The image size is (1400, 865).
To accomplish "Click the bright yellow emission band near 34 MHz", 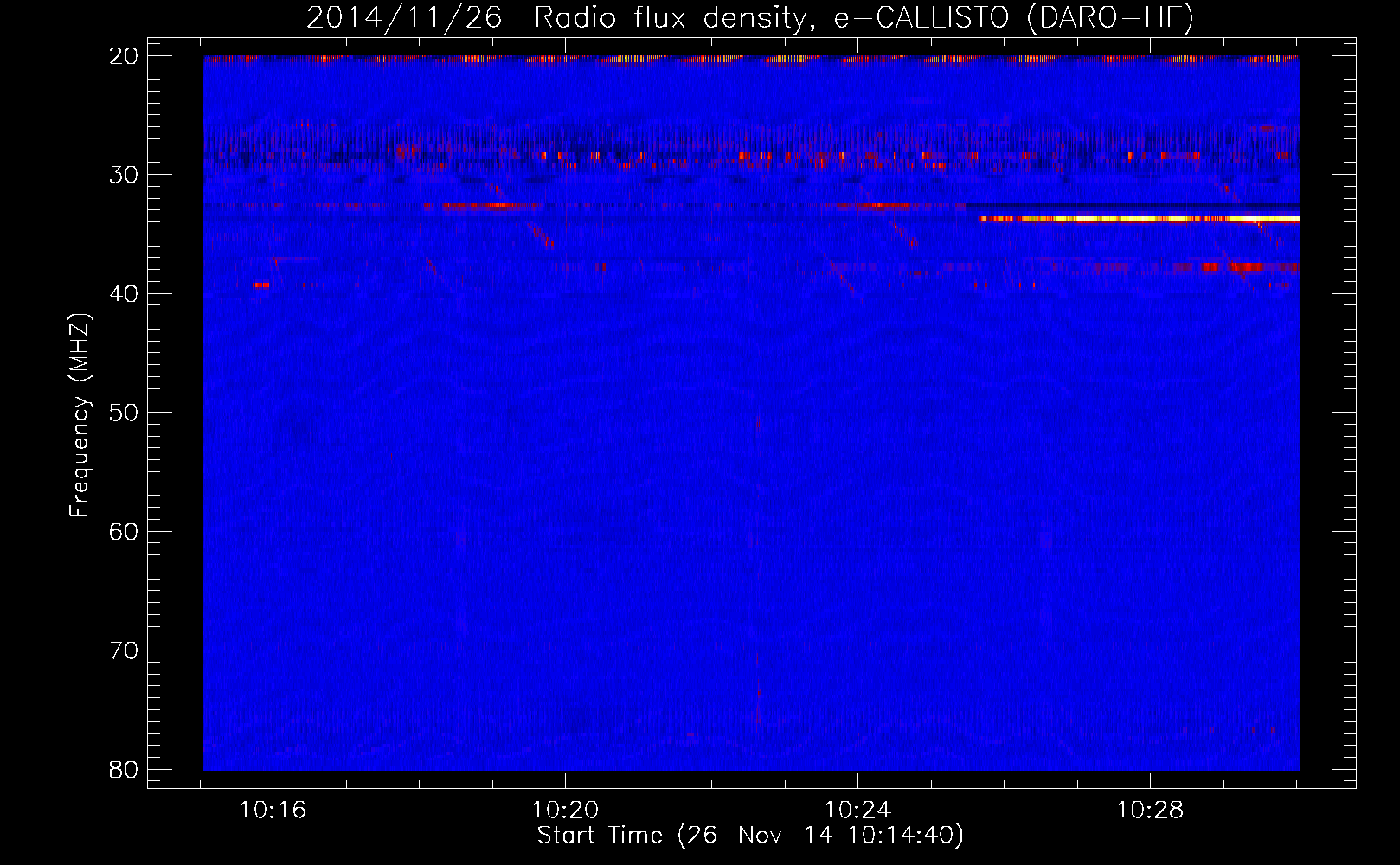I will coord(1140,219).
